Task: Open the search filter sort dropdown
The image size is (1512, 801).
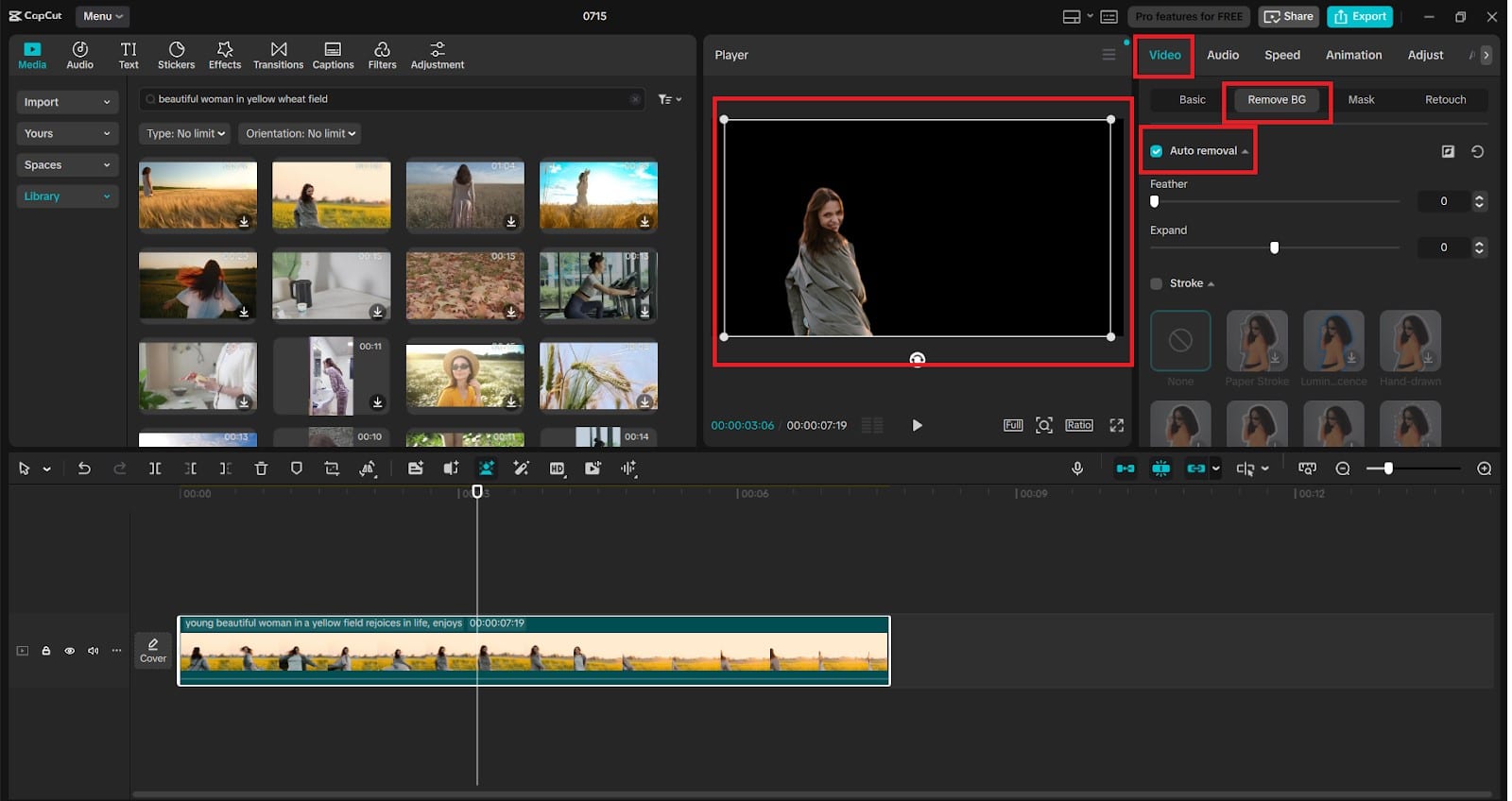Action: click(669, 99)
